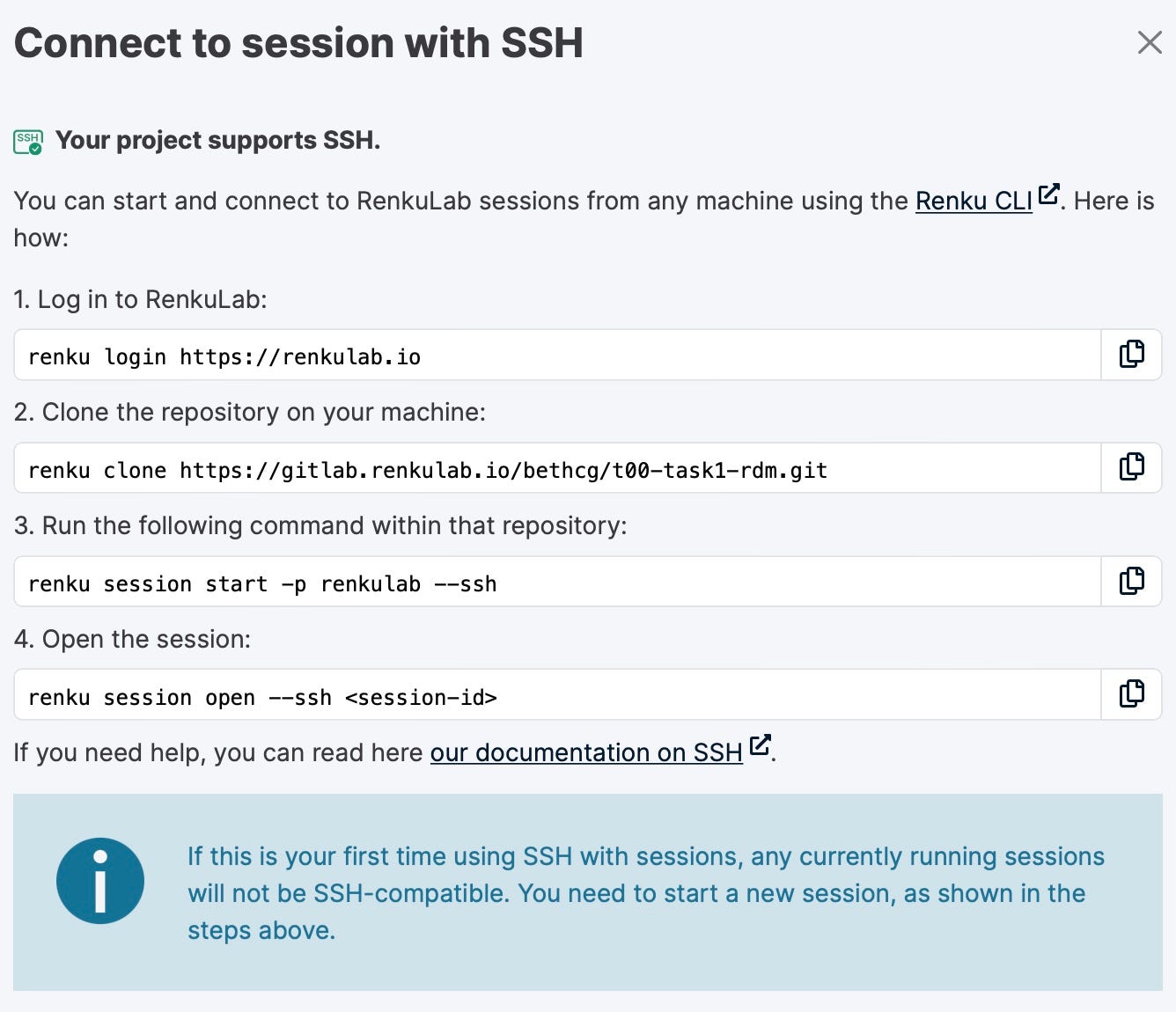Select the session open command text field

click(555, 695)
